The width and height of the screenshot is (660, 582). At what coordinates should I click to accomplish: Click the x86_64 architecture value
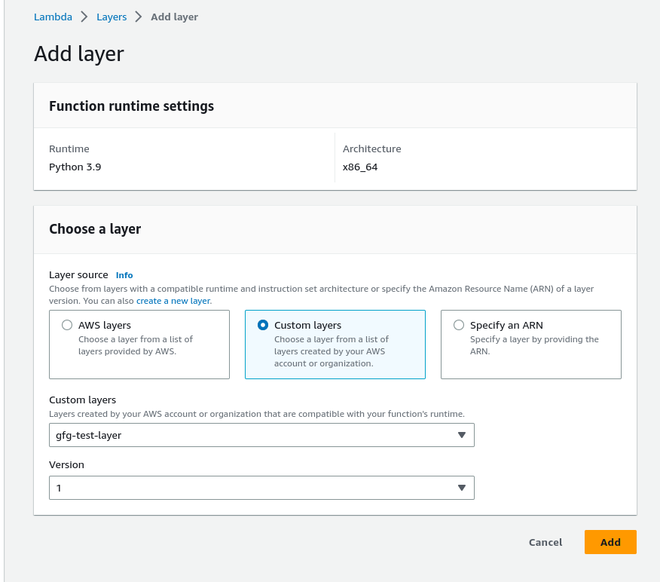pyautogui.click(x=360, y=167)
